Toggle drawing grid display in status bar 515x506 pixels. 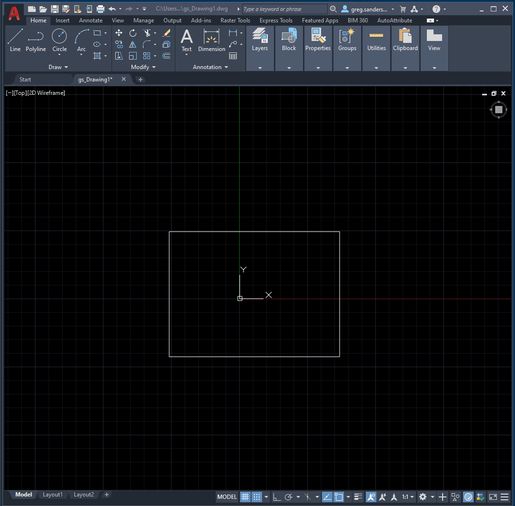point(245,497)
